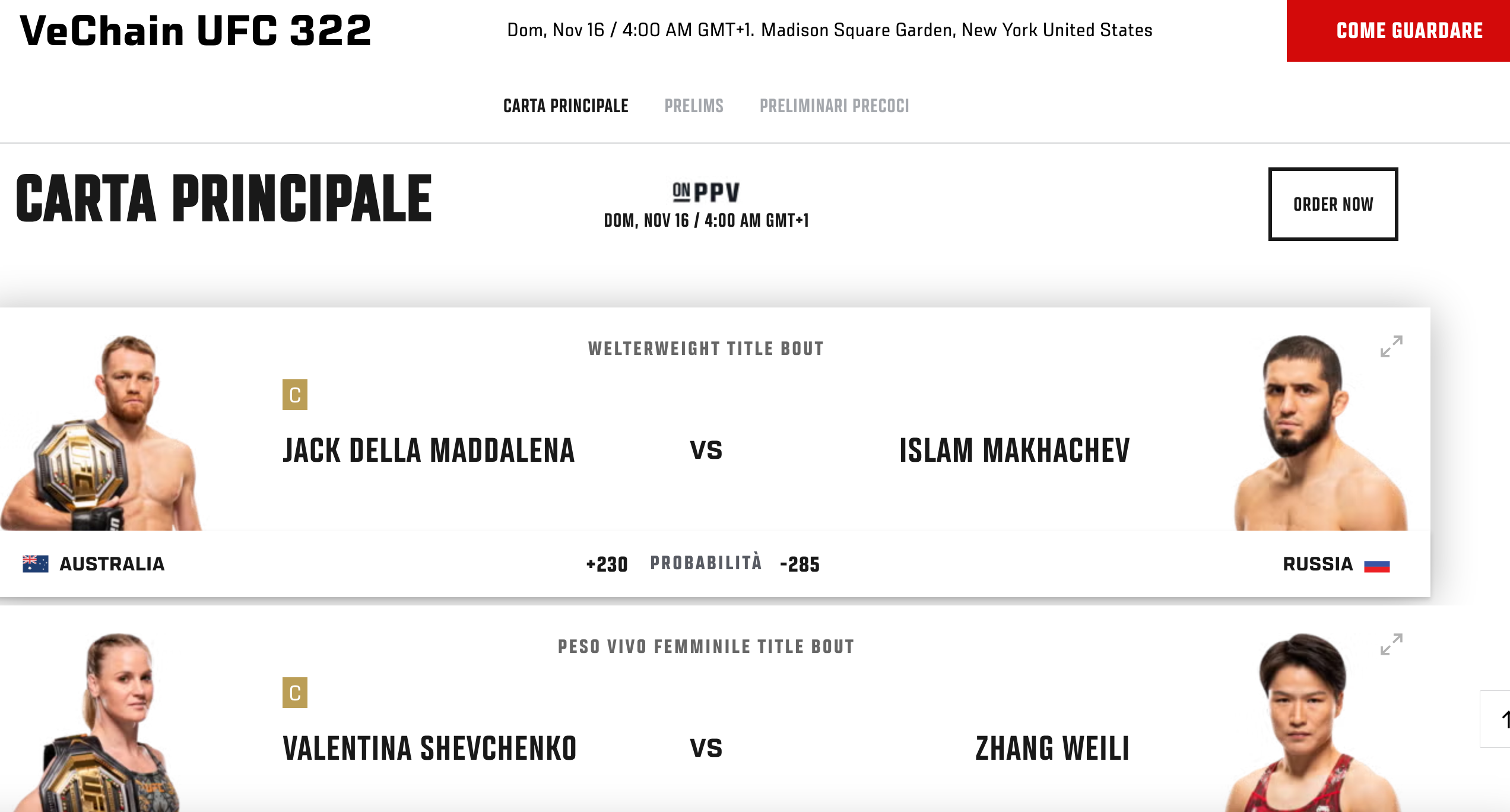Click the Australia flag icon
Image resolution: width=1510 pixels, height=812 pixels.
(36, 564)
